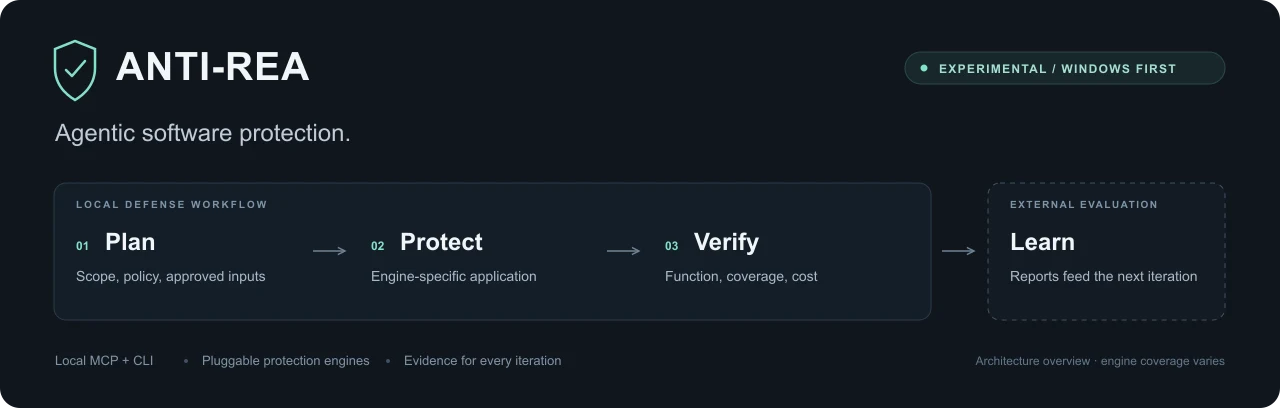Click Pluggable protection engines footer item

pyautogui.click(x=285, y=361)
